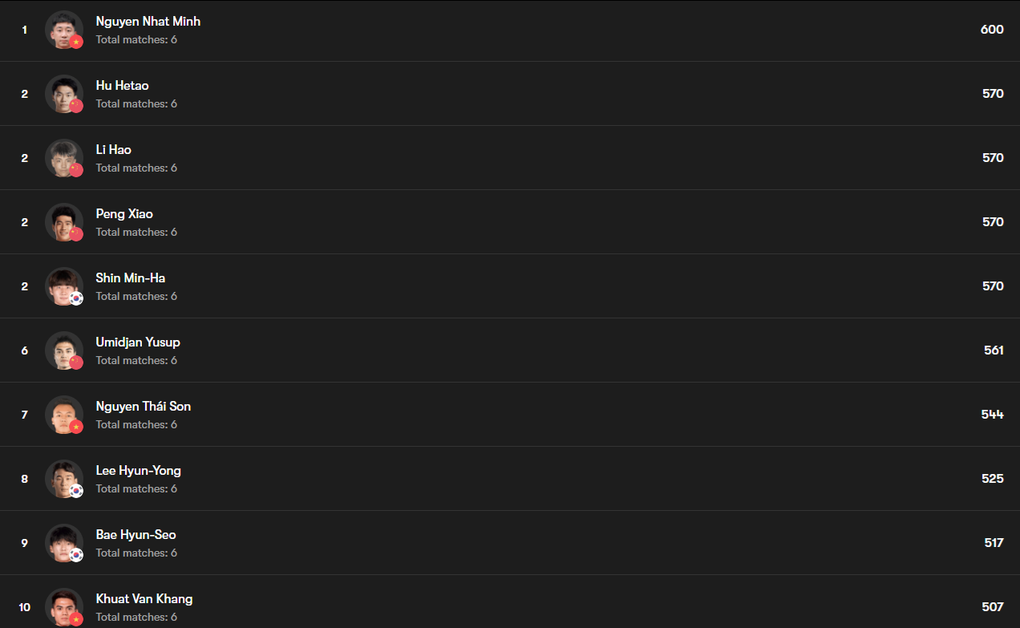Click rank number 7 for Nguyen Thái Son
Viewport: 1020px width, 628px height.
(x=25, y=414)
